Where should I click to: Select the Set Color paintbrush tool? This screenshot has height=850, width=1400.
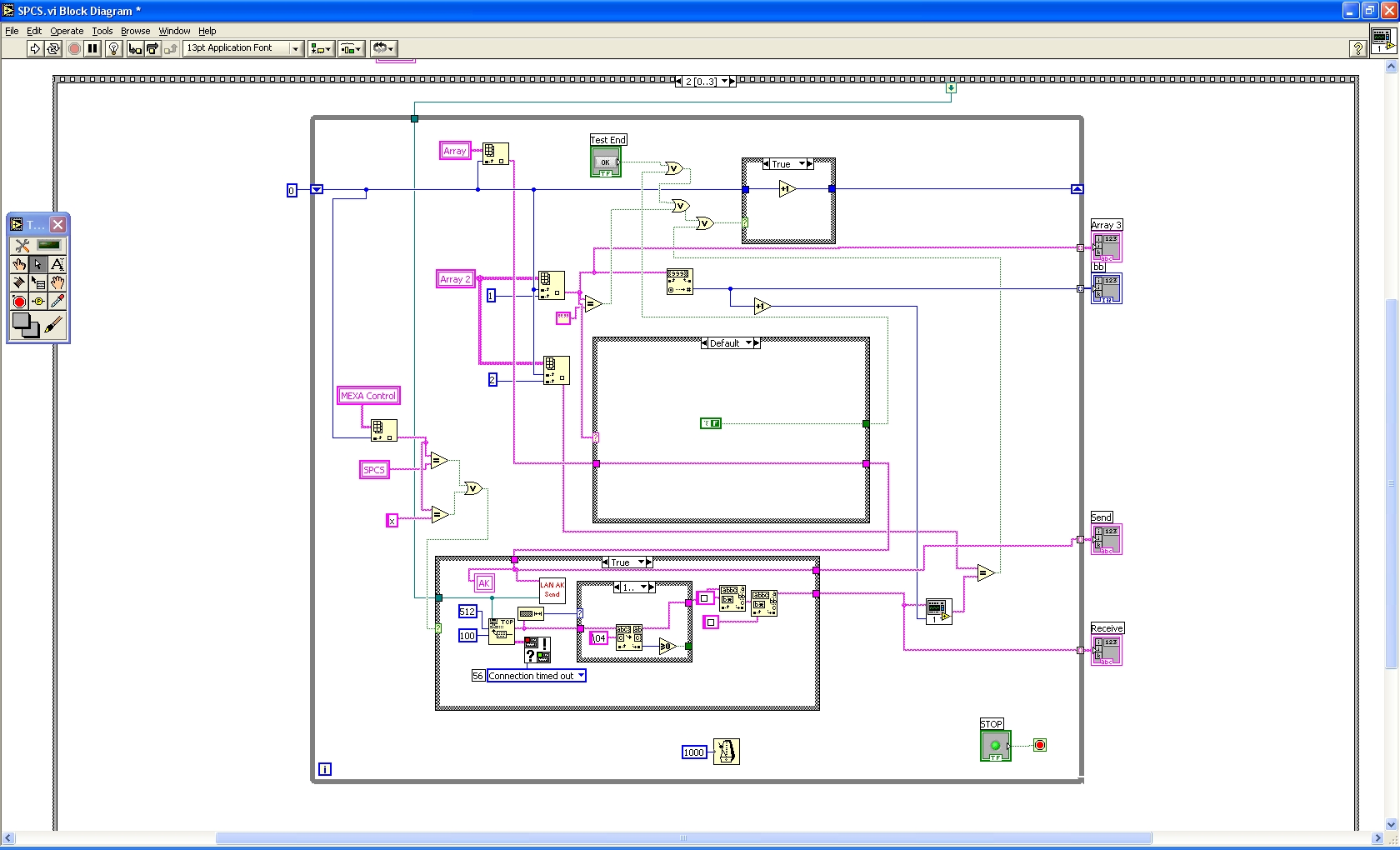(x=53, y=325)
